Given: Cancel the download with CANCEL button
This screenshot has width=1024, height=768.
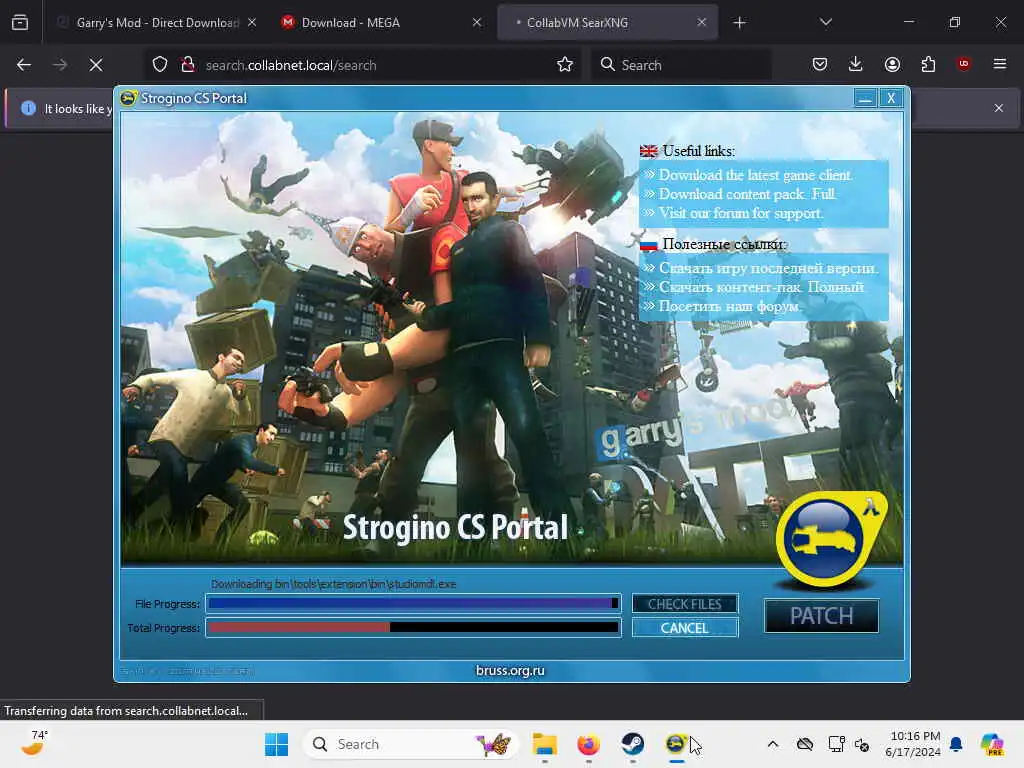Looking at the screenshot, I should (x=684, y=628).
